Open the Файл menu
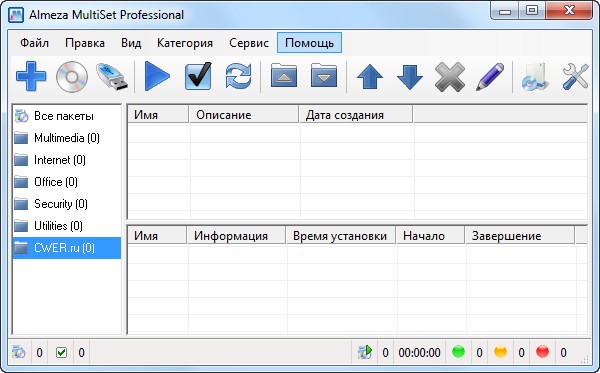 34,43
